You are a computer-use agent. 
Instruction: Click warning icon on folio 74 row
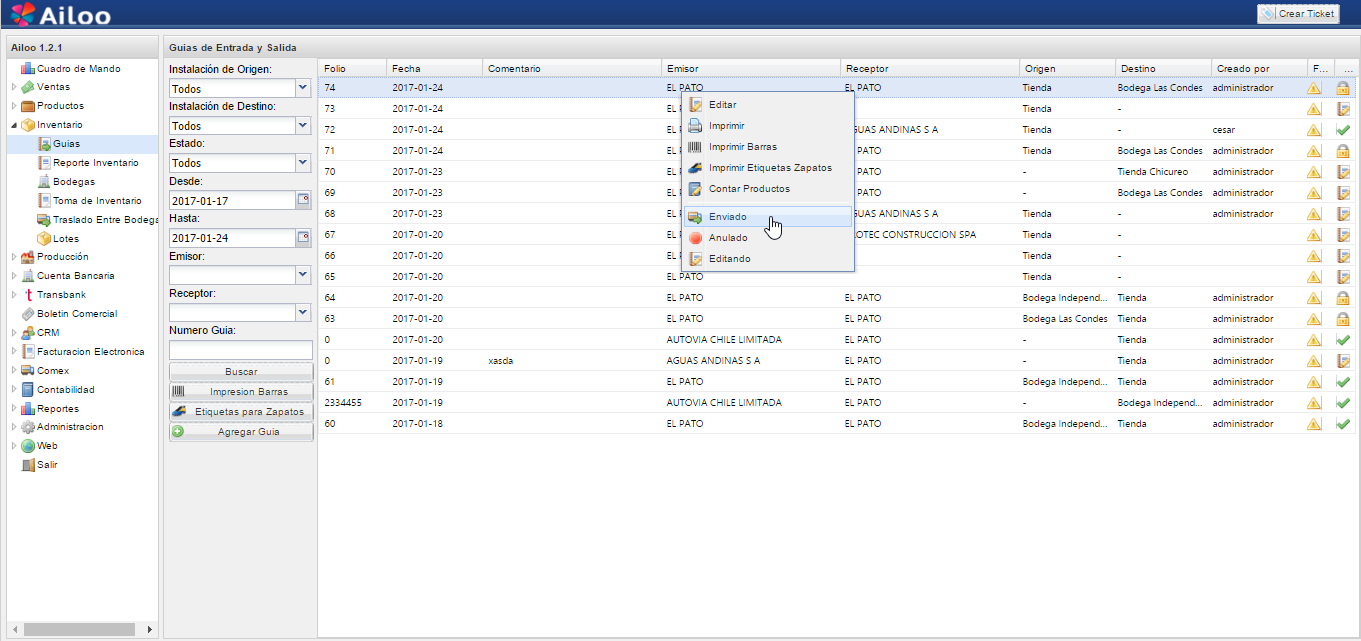[x=1314, y=88]
